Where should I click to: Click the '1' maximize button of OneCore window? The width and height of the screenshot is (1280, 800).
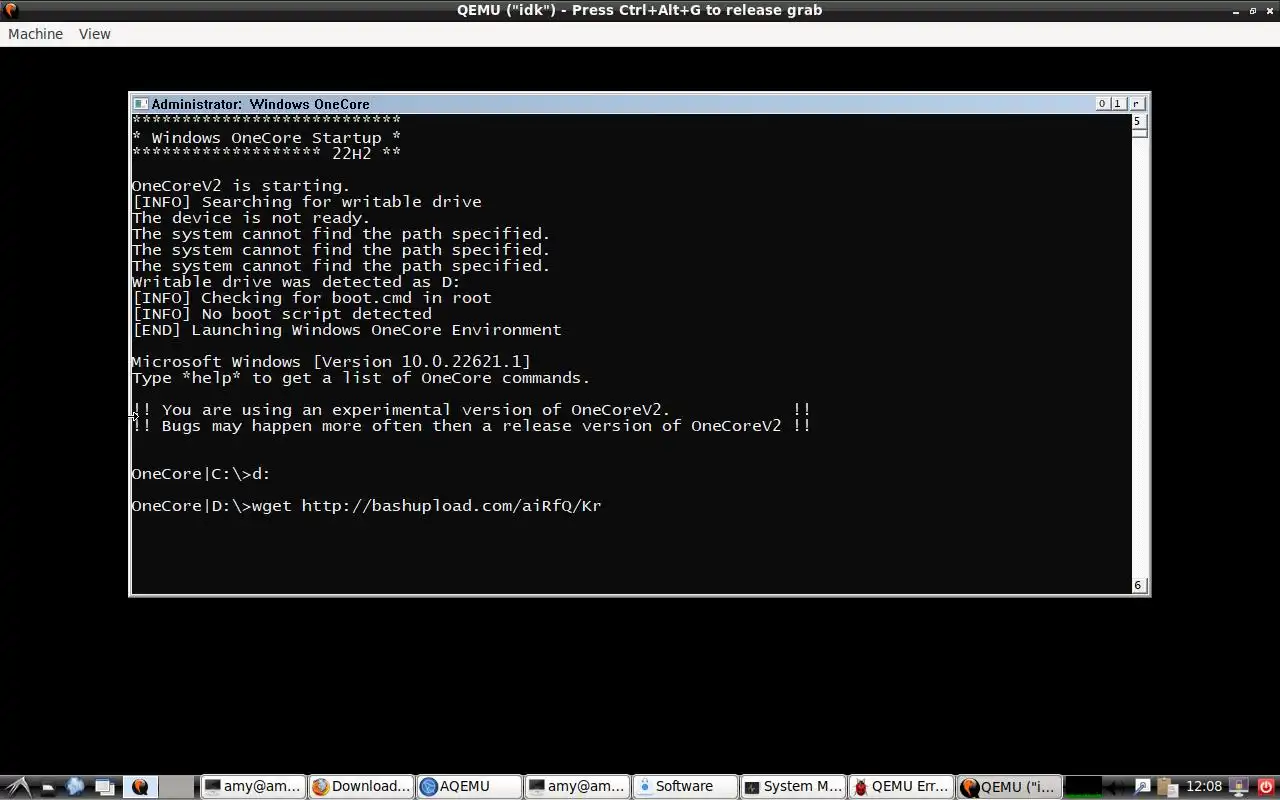[1118, 104]
